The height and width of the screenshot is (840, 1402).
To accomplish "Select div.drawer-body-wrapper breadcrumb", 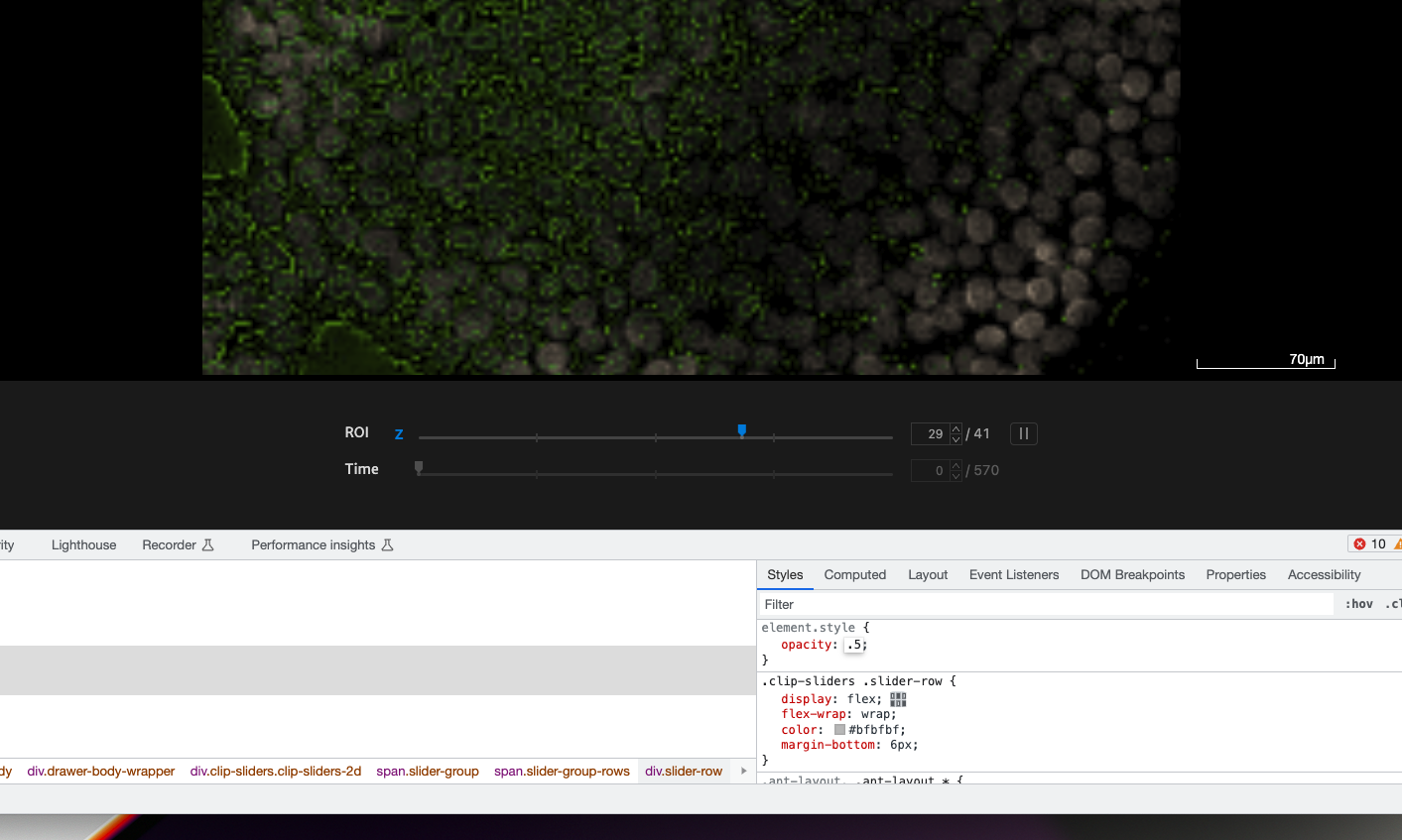I will pyautogui.click(x=101, y=771).
